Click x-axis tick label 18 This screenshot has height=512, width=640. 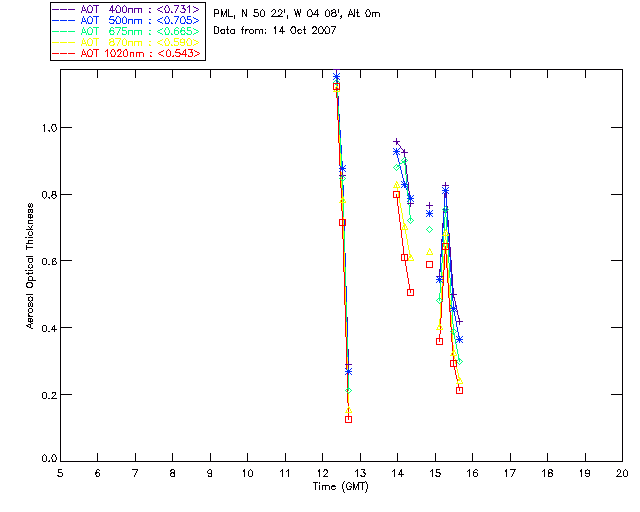coord(547,473)
